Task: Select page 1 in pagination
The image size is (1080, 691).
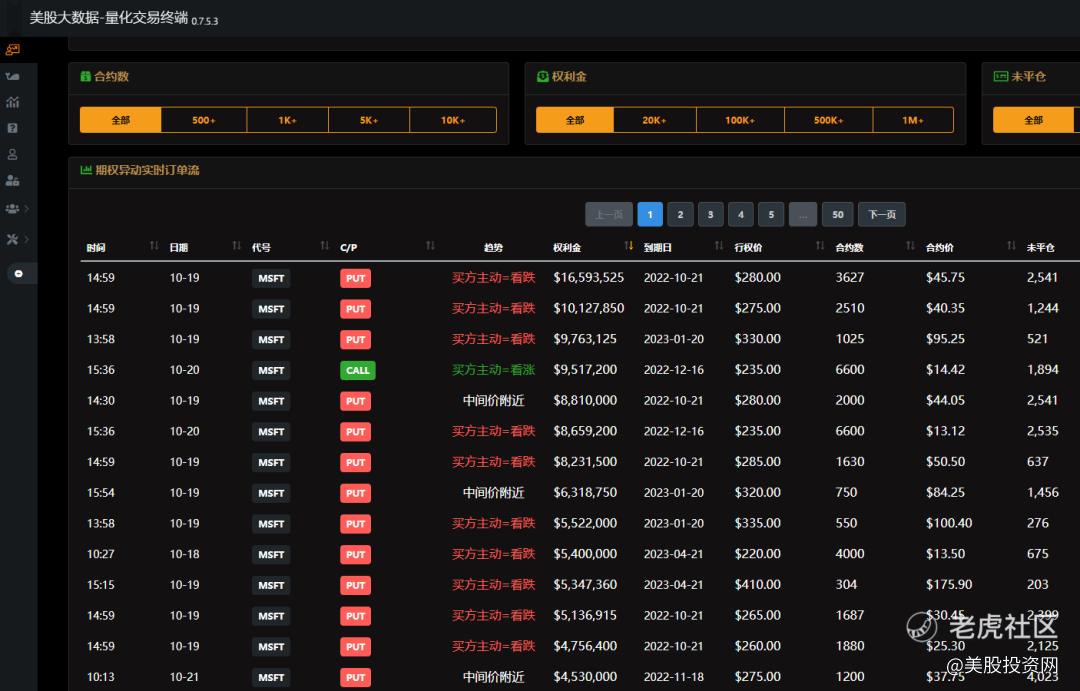Action: coord(650,214)
